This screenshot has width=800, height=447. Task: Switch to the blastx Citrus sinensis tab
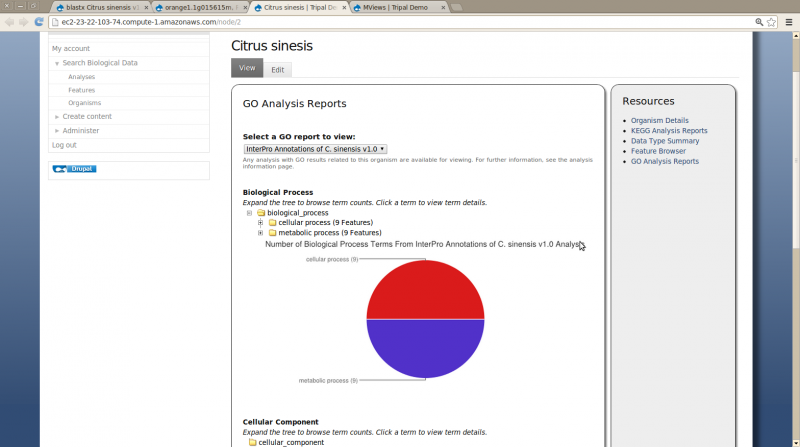(x=102, y=8)
